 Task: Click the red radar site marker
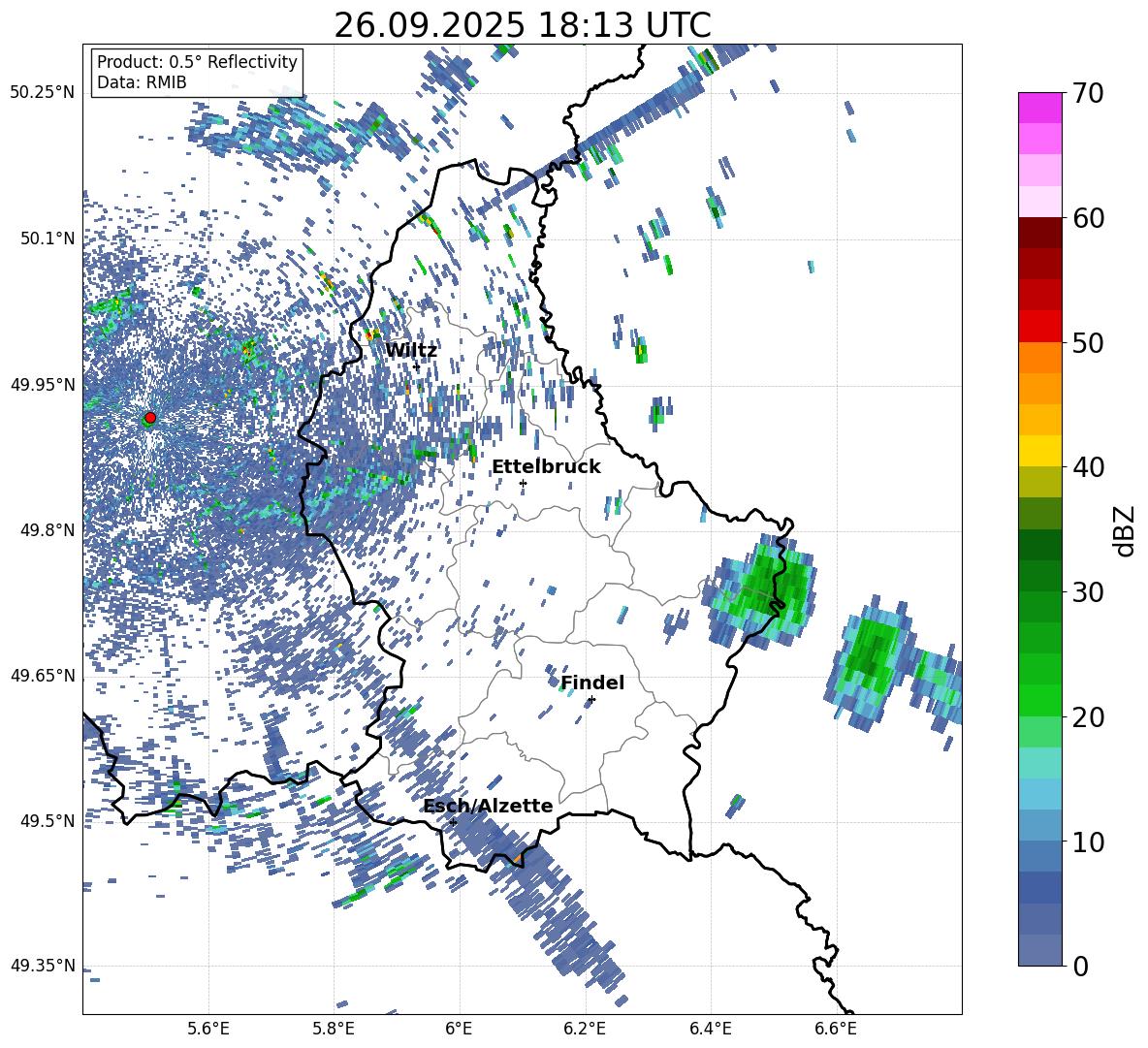click(x=150, y=417)
